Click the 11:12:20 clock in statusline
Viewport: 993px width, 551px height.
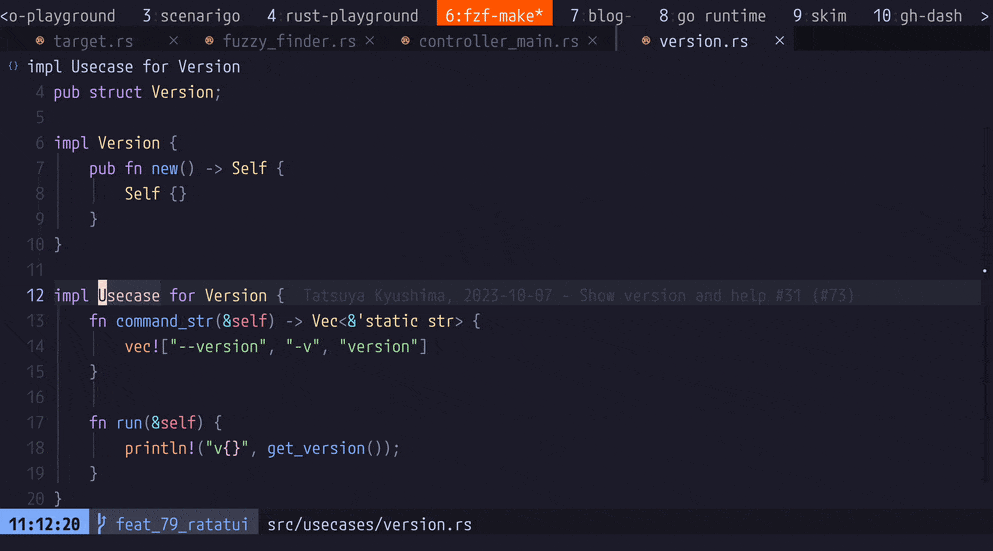point(44,524)
